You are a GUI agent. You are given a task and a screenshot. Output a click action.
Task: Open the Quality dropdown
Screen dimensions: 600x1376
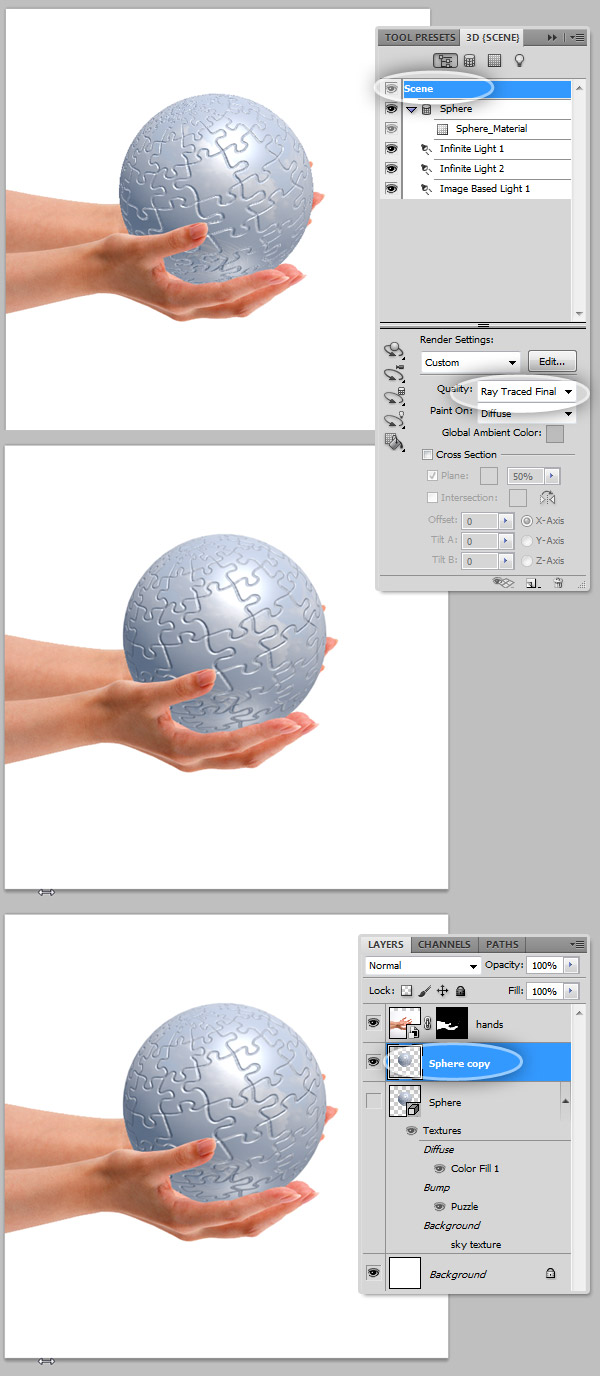527,392
